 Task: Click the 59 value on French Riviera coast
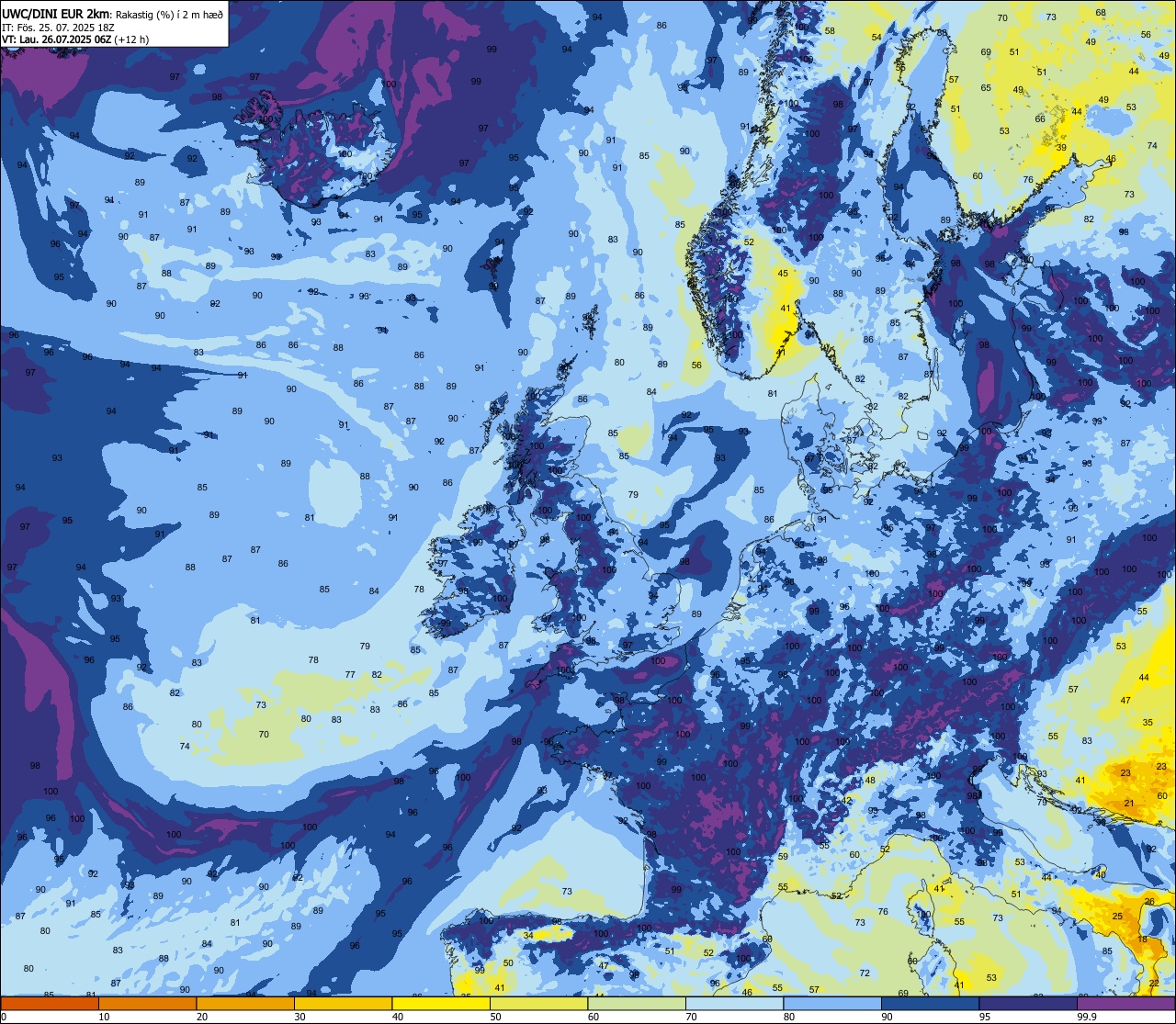click(x=783, y=857)
